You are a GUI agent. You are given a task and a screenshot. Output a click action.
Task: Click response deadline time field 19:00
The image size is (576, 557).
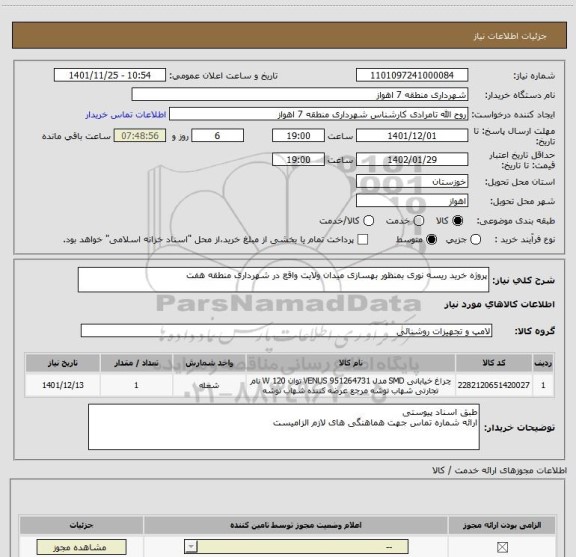pos(298,136)
